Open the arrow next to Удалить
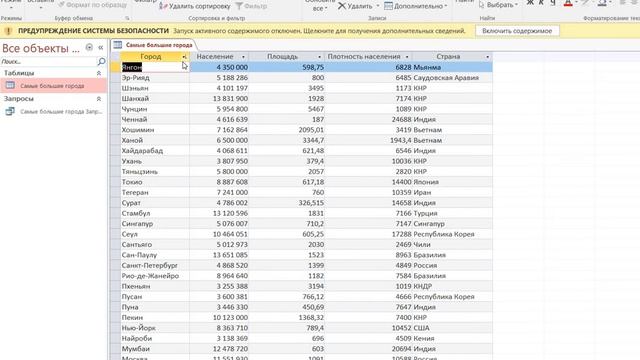The height and width of the screenshot is (360, 640). click(378, 6)
